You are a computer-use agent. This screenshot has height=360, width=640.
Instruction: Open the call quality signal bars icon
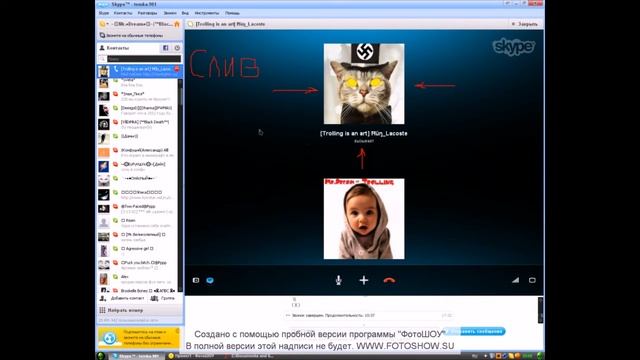[516, 280]
